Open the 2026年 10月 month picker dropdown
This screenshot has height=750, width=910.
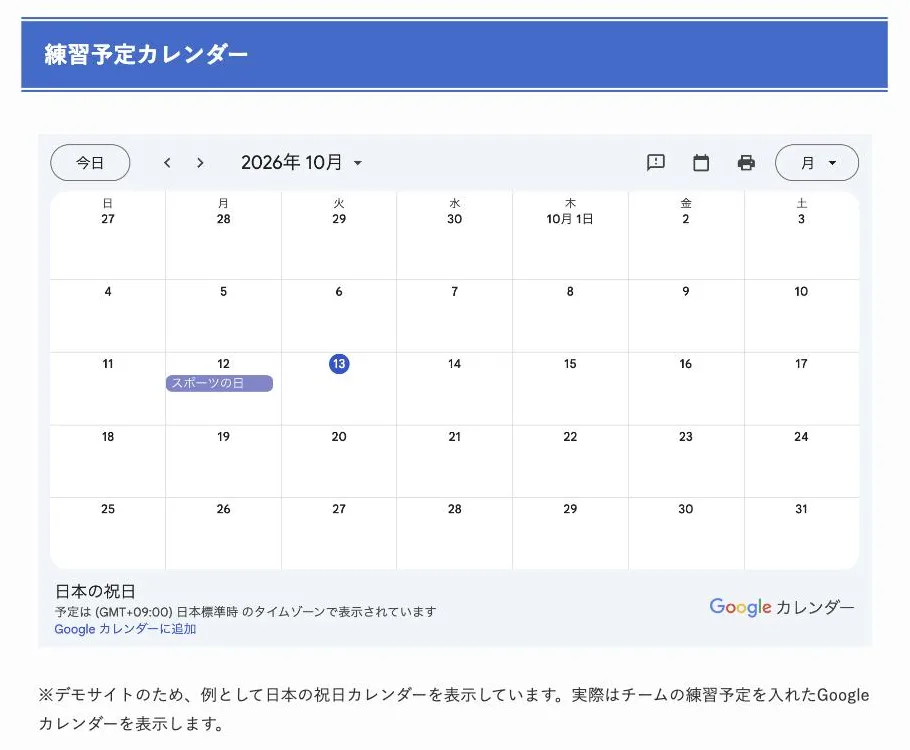click(302, 163)
